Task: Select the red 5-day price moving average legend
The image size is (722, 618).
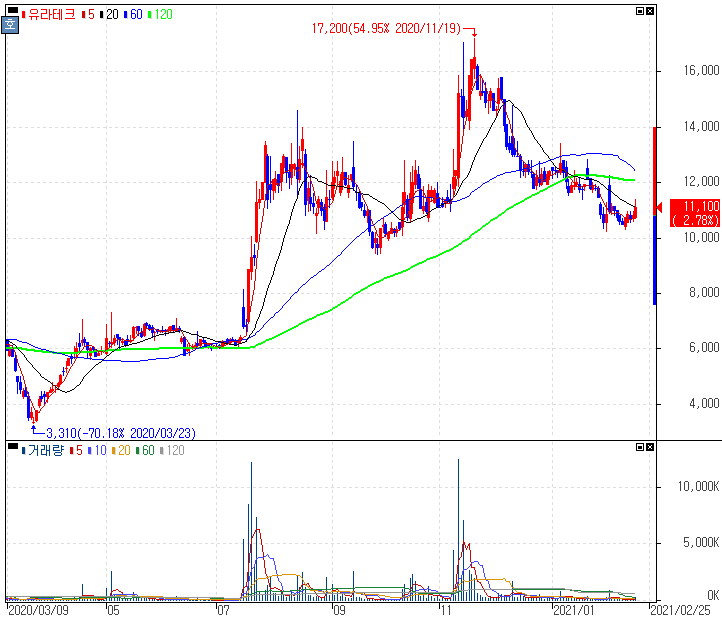Action: coord(88,15)
